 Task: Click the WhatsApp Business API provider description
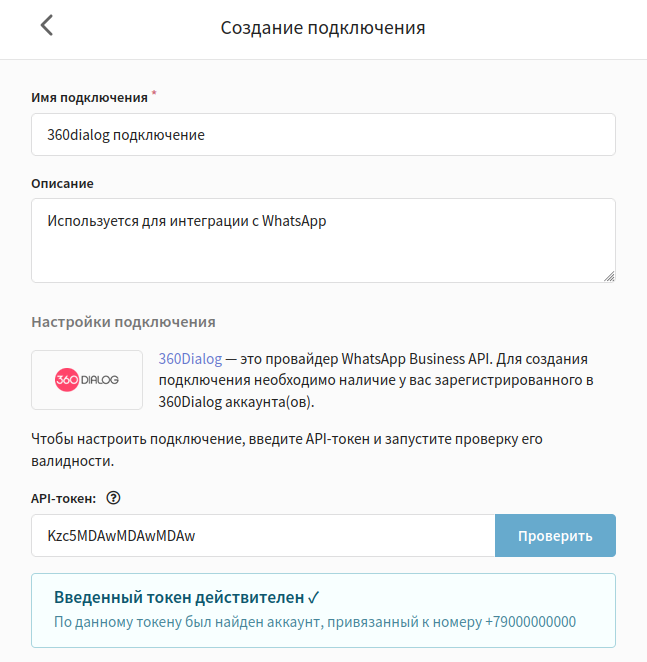376,380
